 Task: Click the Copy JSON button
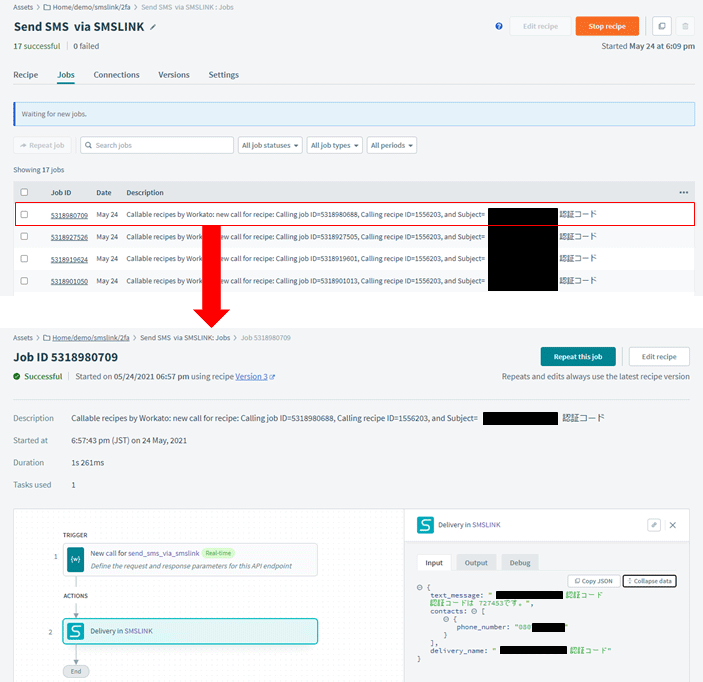point(594,581)
